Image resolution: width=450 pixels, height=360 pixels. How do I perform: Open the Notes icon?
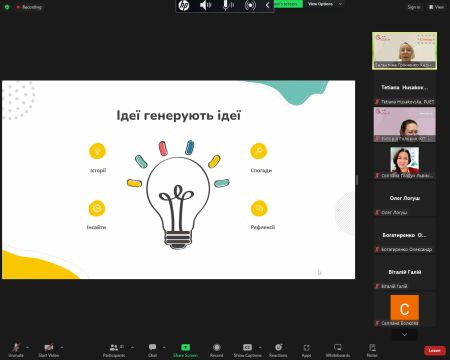point(372,347)
